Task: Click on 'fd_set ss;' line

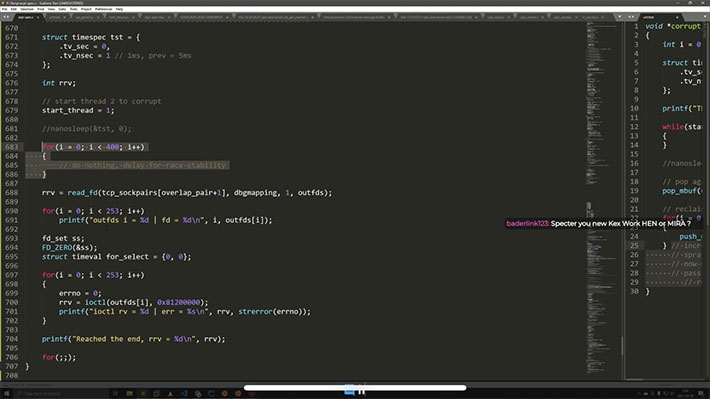Action: (x=63, y=238)
